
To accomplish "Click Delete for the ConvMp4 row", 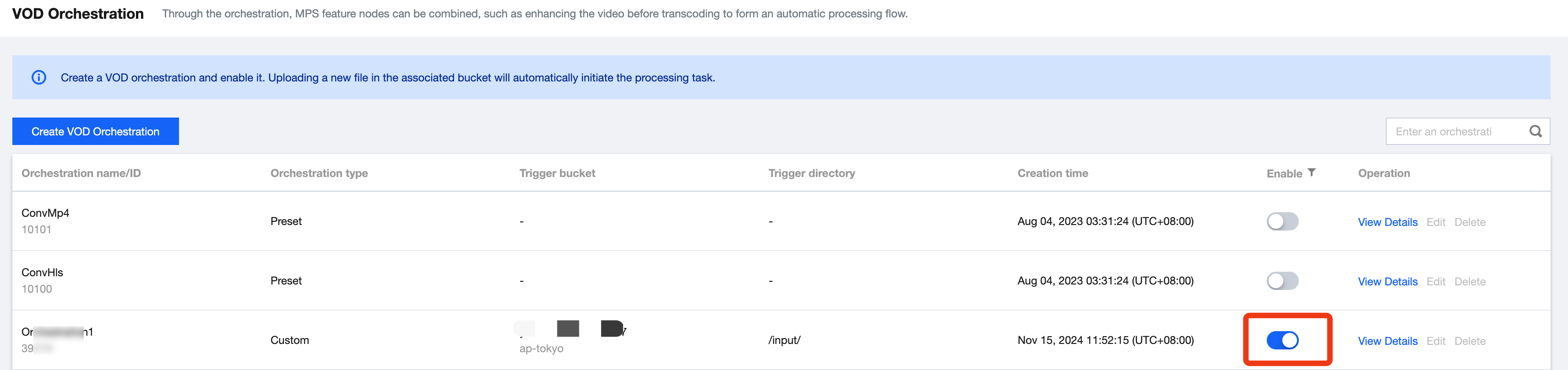I will [x=1470, y=222].
